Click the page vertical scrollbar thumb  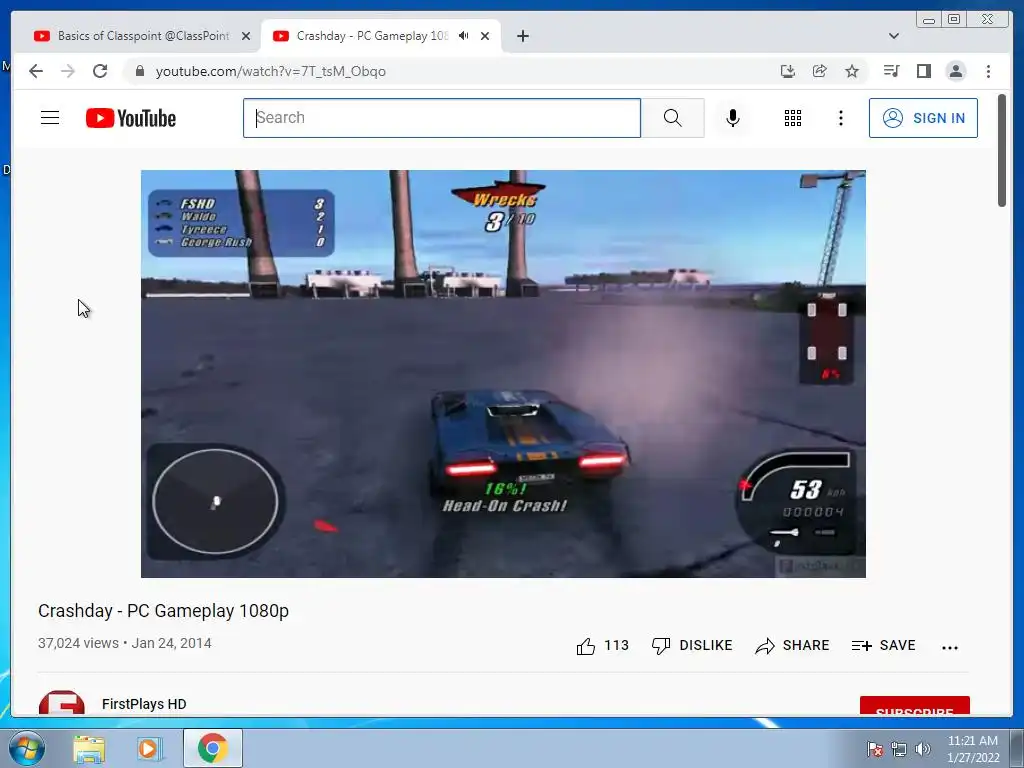(1002, 151)
